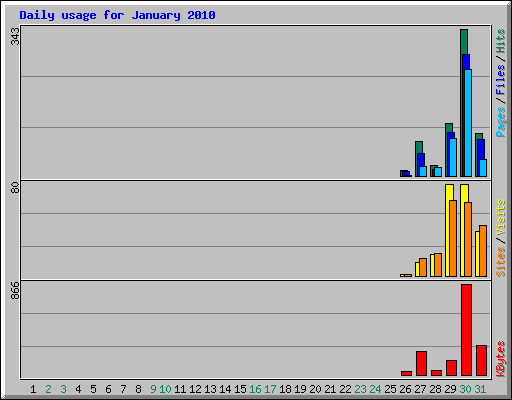Click green day number 30 on the x-axis
This screenshot has width=512, height=400.
[x=465, y=389]
